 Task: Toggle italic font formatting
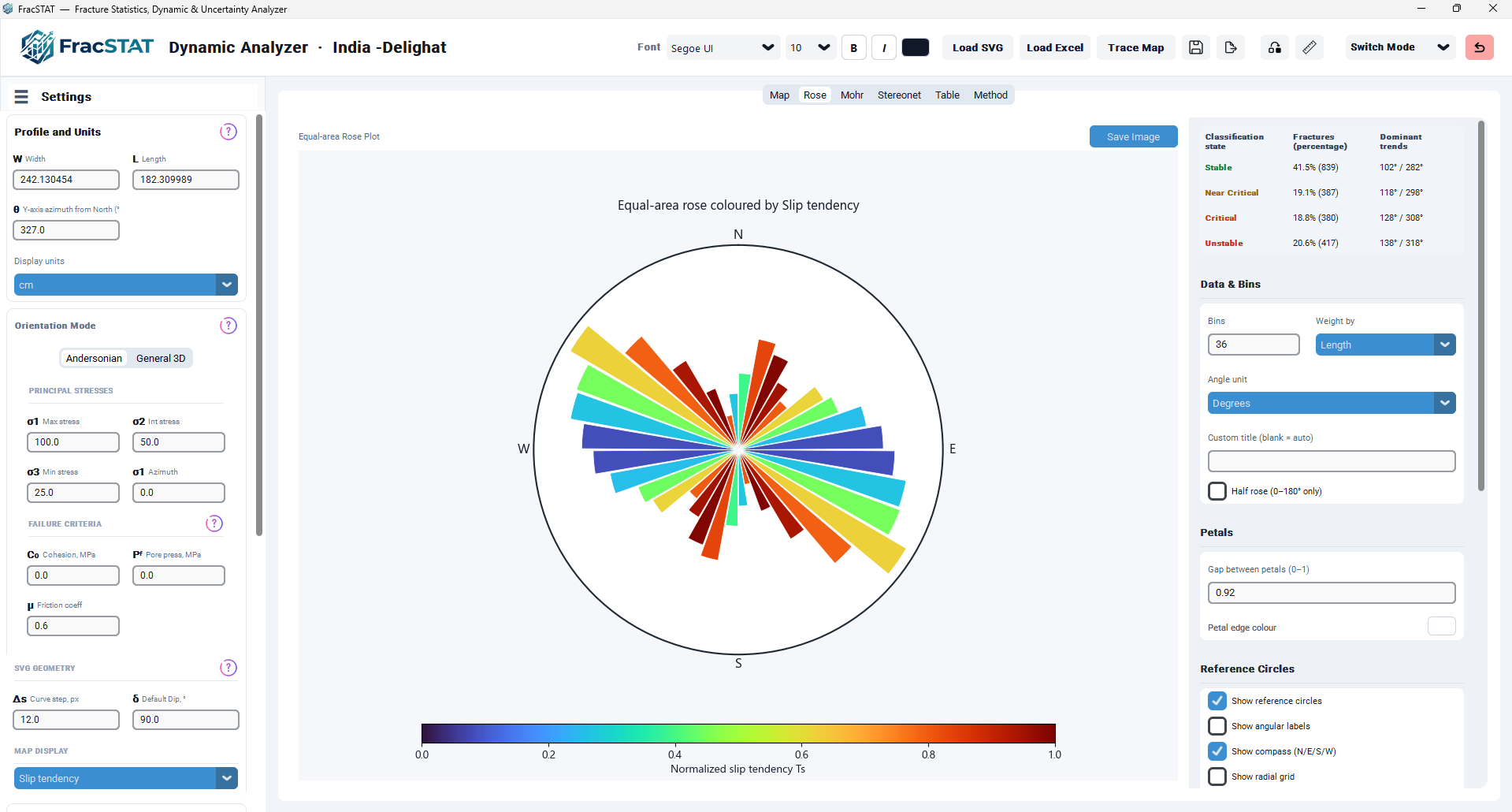(x=884, y=47)
